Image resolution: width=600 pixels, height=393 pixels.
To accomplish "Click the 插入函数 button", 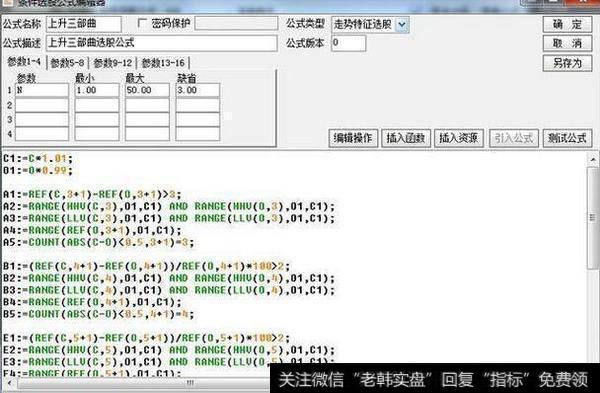I will click(406, 138).
